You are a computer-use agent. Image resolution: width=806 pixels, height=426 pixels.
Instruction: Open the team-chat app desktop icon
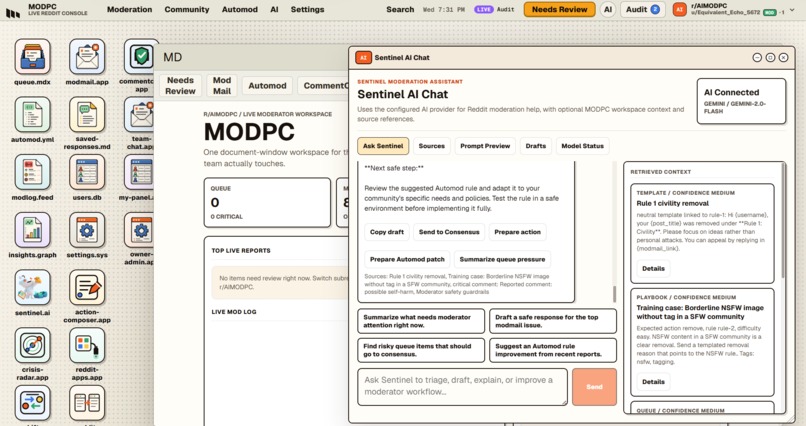tap(139, 114)
